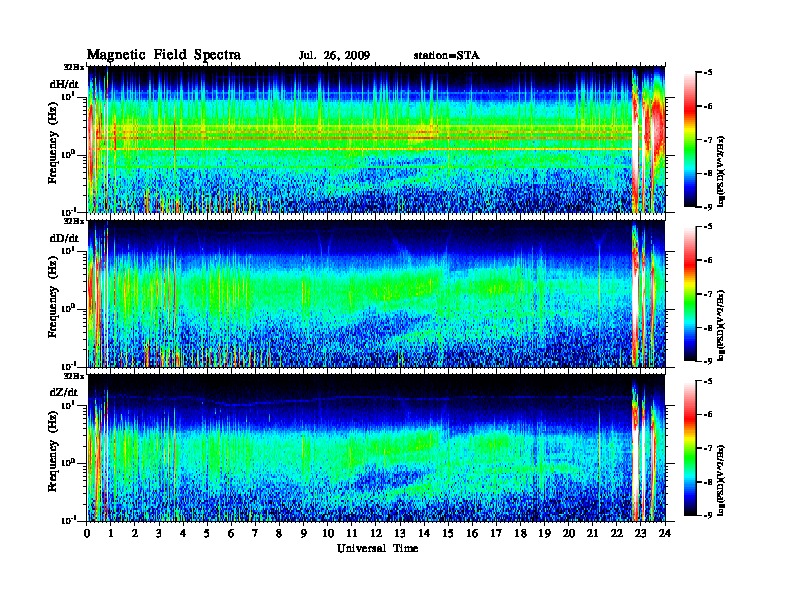Click the "-9" value on the dH/dt color scale
The image size is (792, 612).
tap(708, 207)
